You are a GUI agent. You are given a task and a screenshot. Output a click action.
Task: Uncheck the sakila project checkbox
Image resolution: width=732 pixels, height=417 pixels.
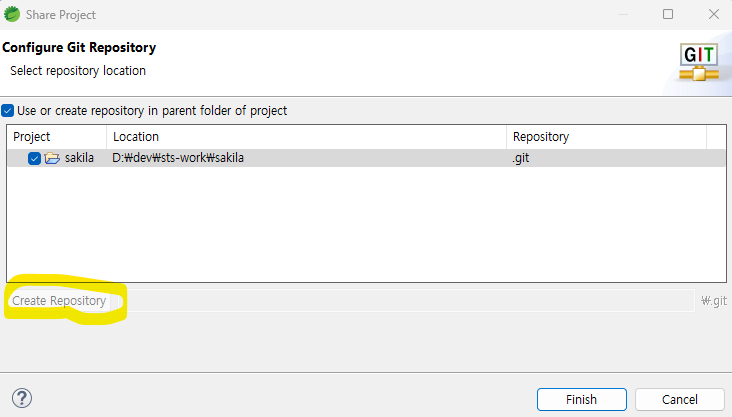coord(34,158)
